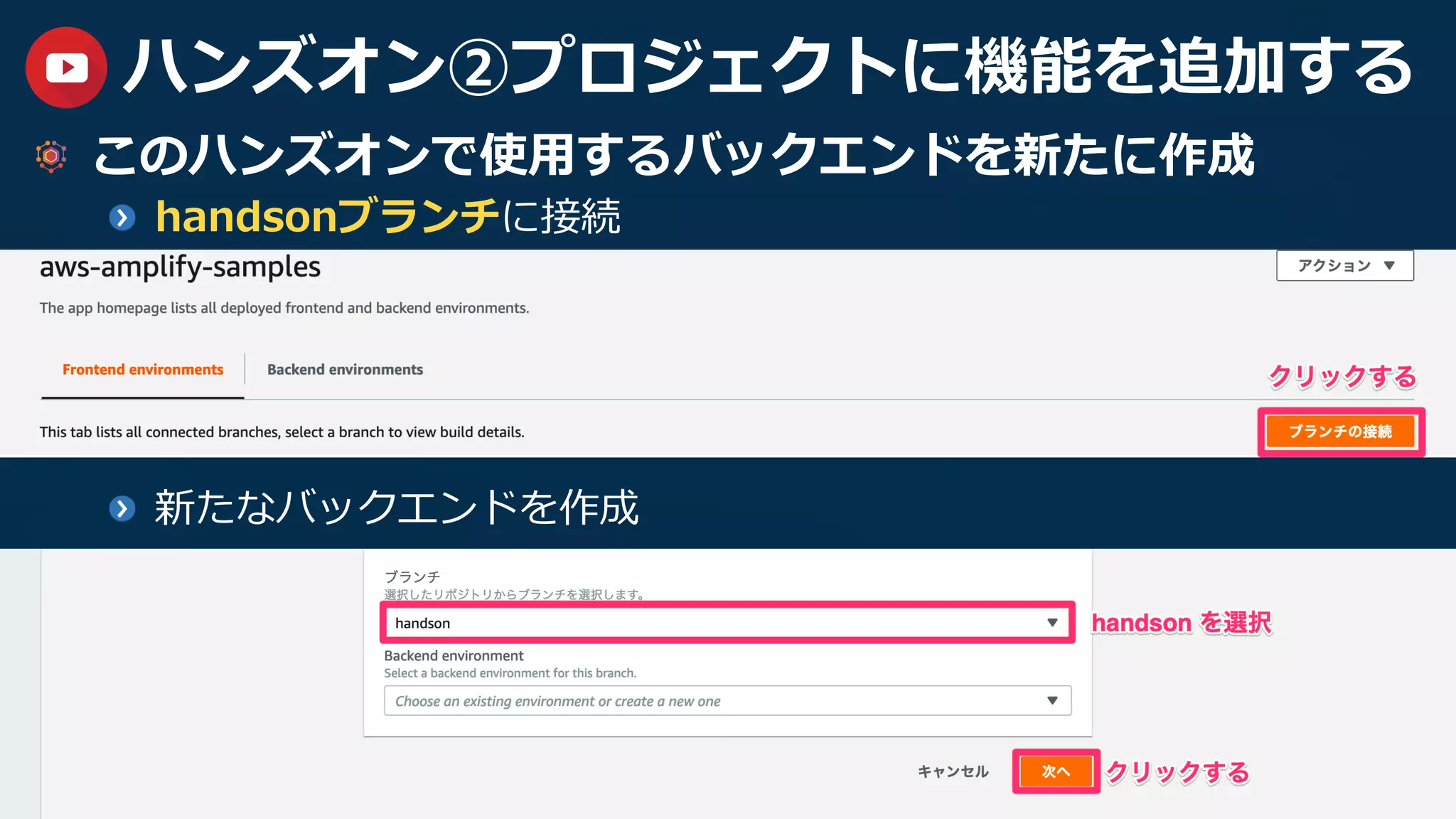1456x819 pixels.
Task: Click the AWS Amplify hexagon logo icon
Action: [x=51, y=156]
